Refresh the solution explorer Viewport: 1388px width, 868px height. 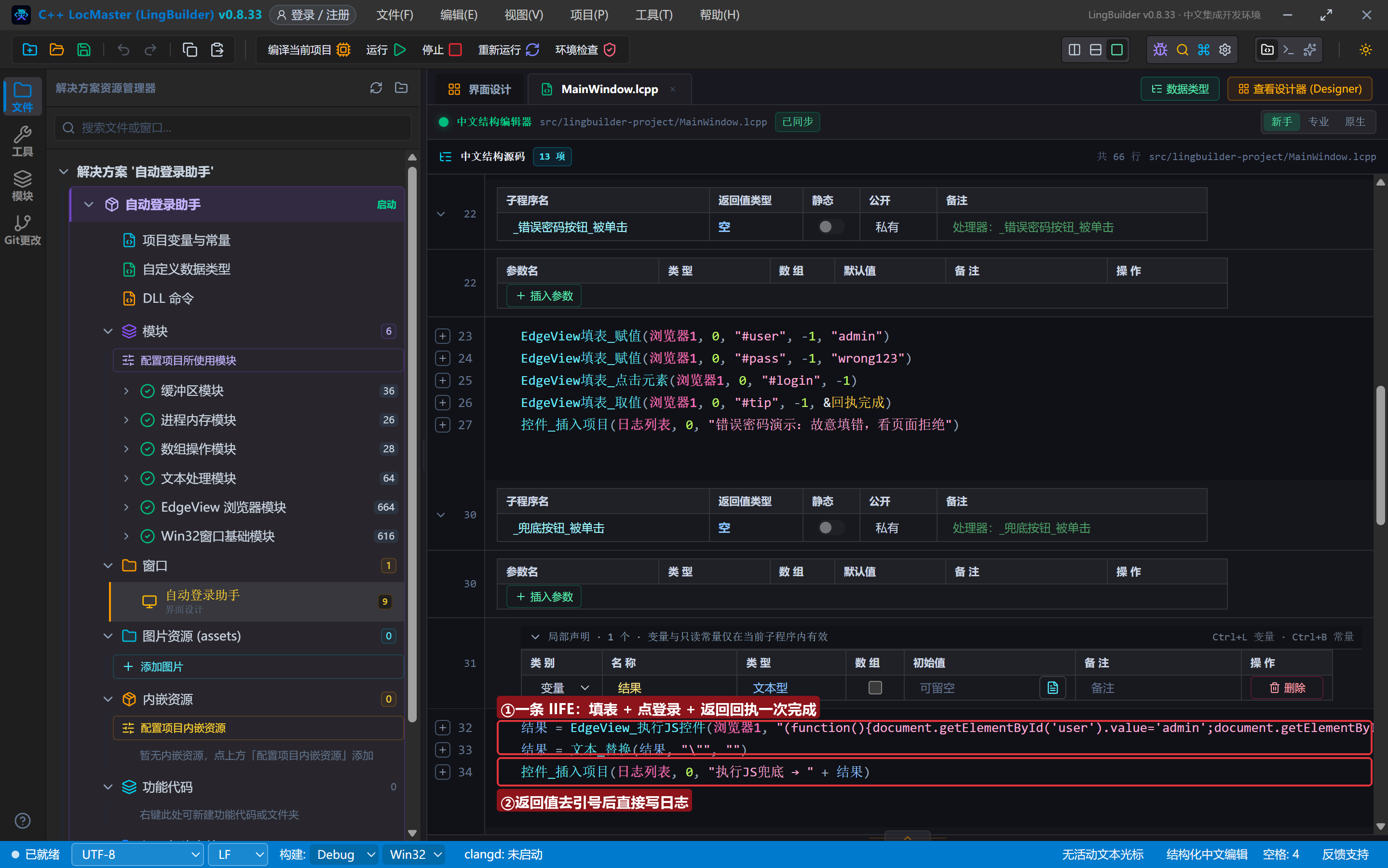pyautogui.click(x=376, y=88)
